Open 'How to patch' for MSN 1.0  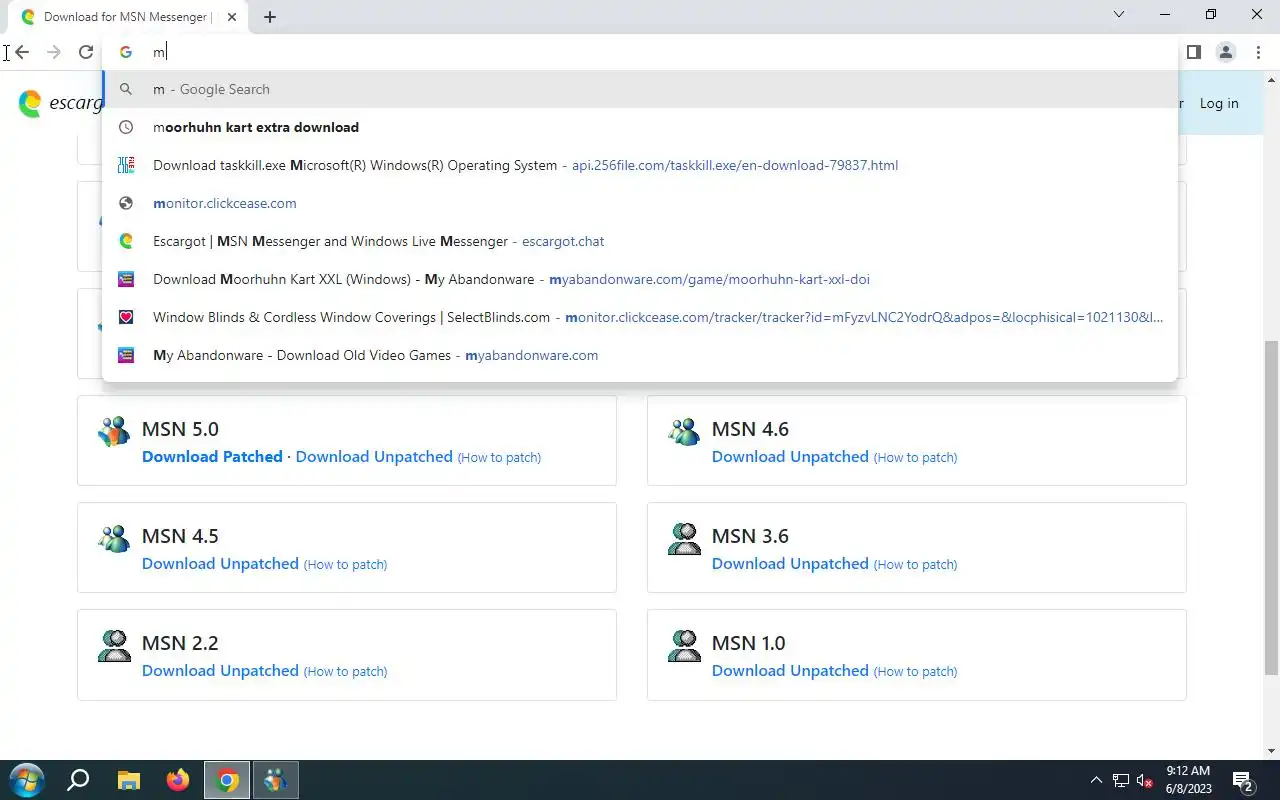click(x=915, y=671)
